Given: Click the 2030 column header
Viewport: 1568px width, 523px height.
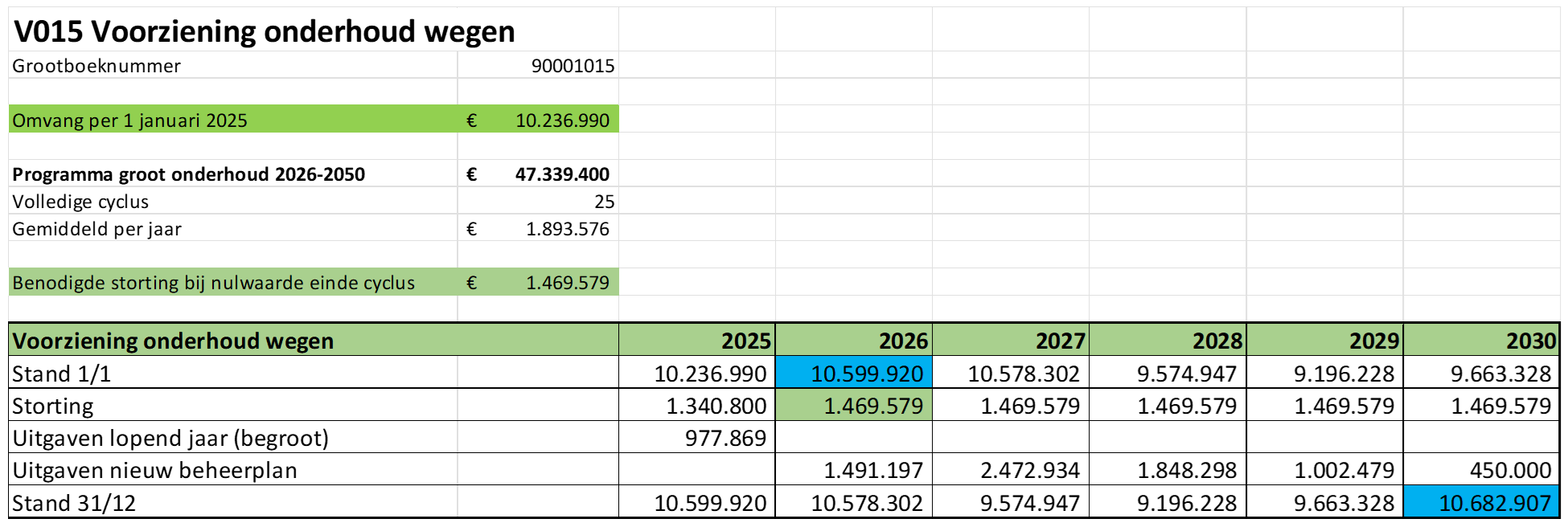Looking at the screenshot, I should click(x=1530, y=341).
